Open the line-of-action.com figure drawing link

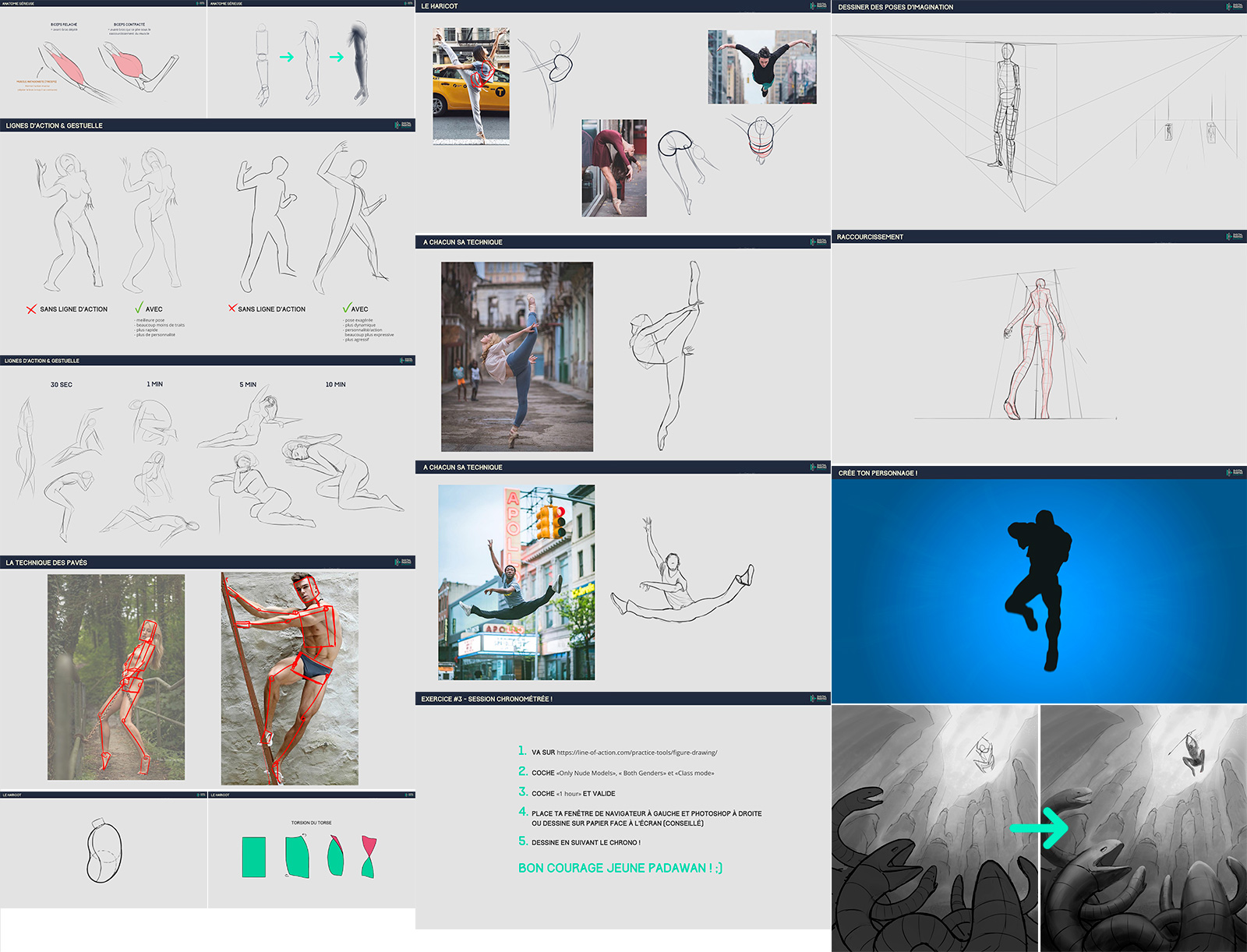(x=637, y=753)
